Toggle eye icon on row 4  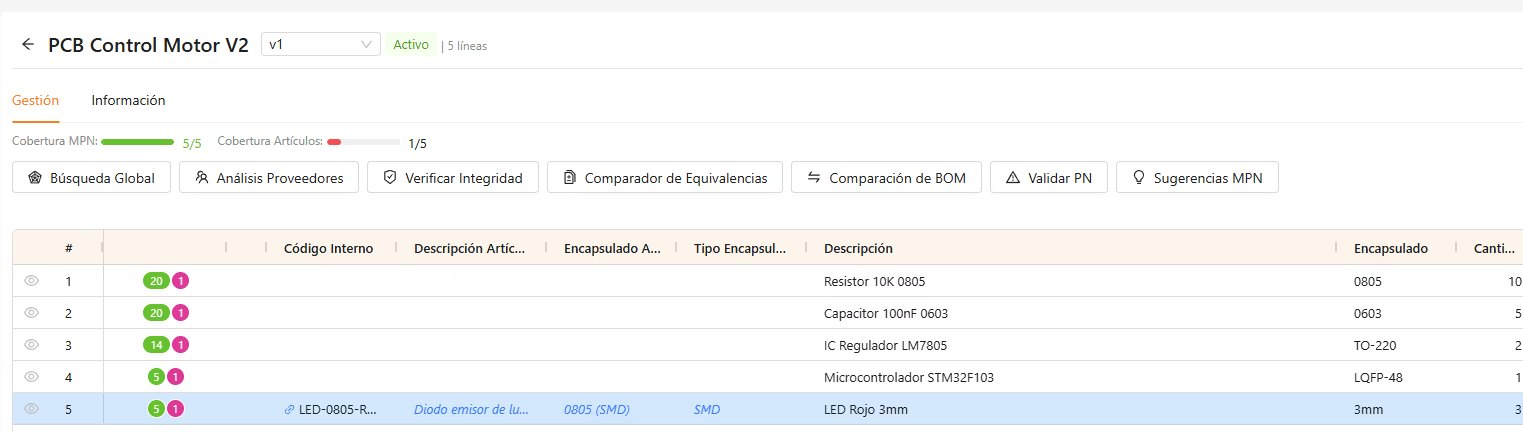pyautogui.click(x=31, y=377)
